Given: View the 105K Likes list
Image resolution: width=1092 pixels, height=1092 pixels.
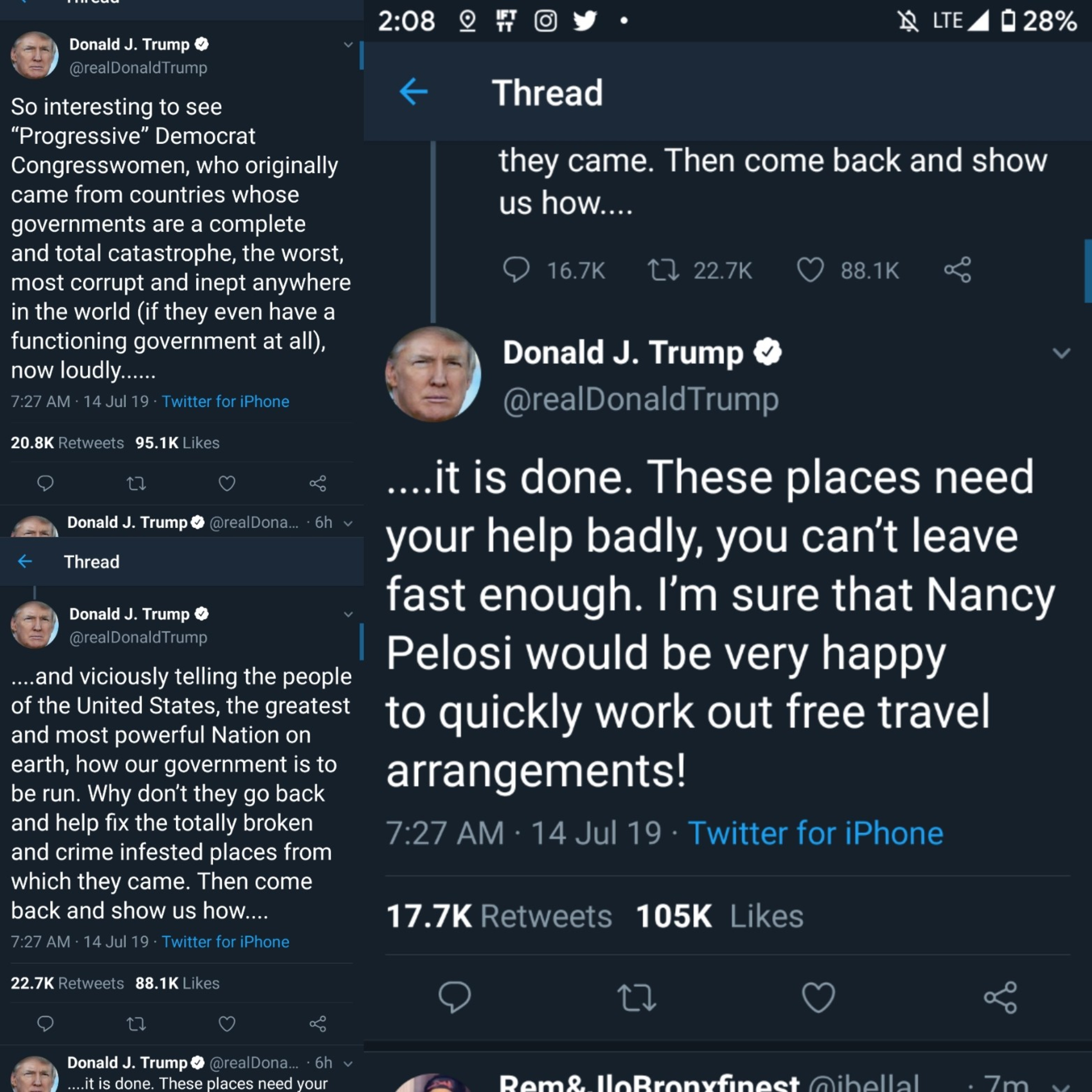Looking at the screenshot, I should (719, 916).
